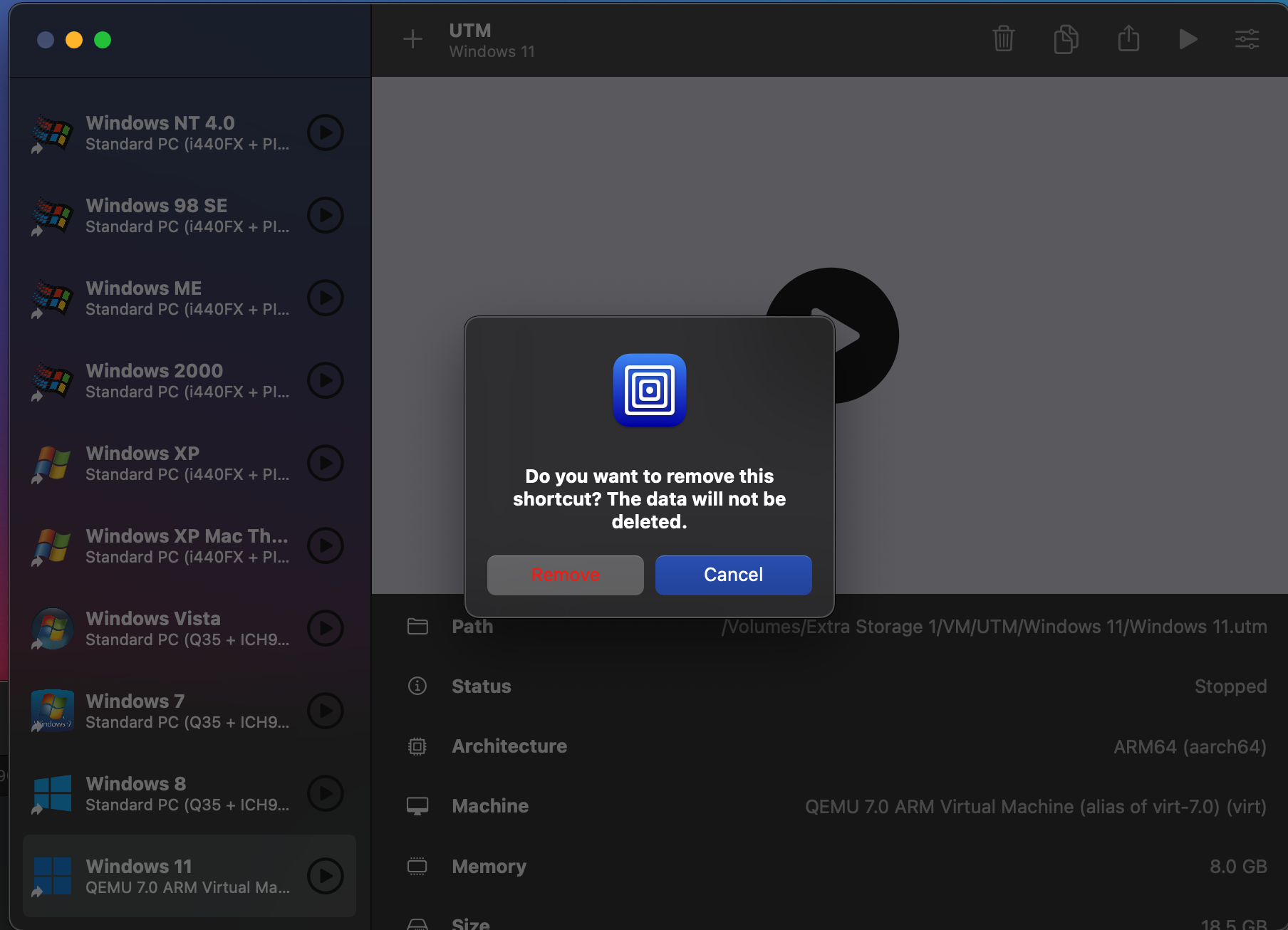The image size is (1288, 930).
Task: Click the UTM app icon in dialog
Action: pyautogui.click(x=649, y=390)
